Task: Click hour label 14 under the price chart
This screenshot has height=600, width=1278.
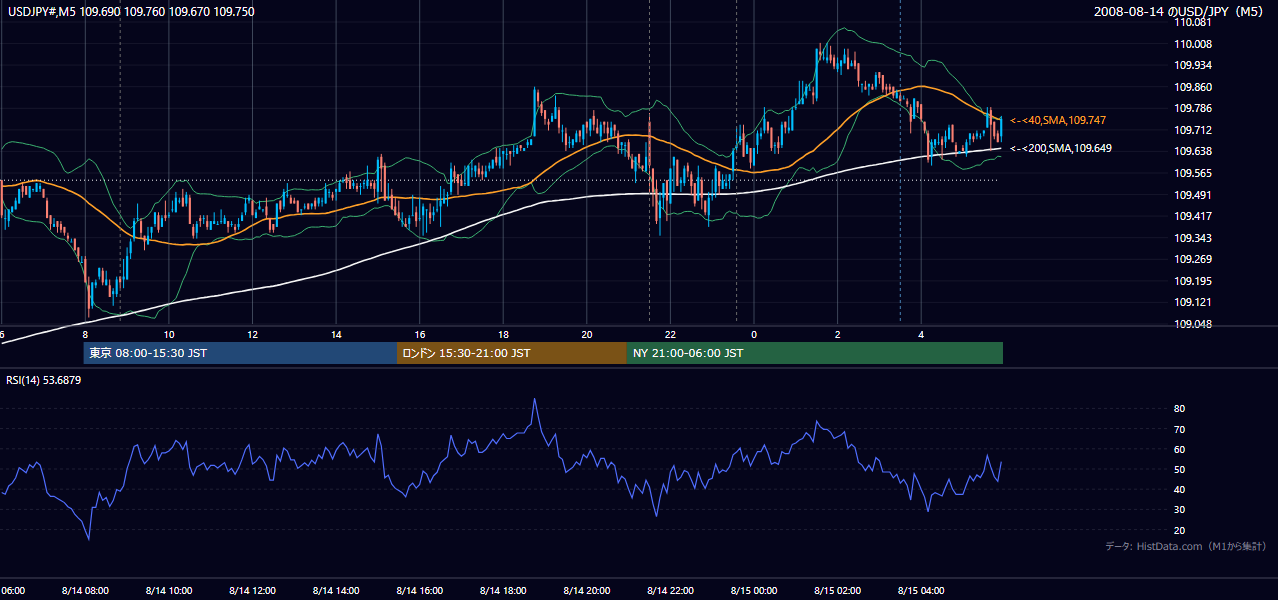Action: pyautogui.click(x=336, y=334)
